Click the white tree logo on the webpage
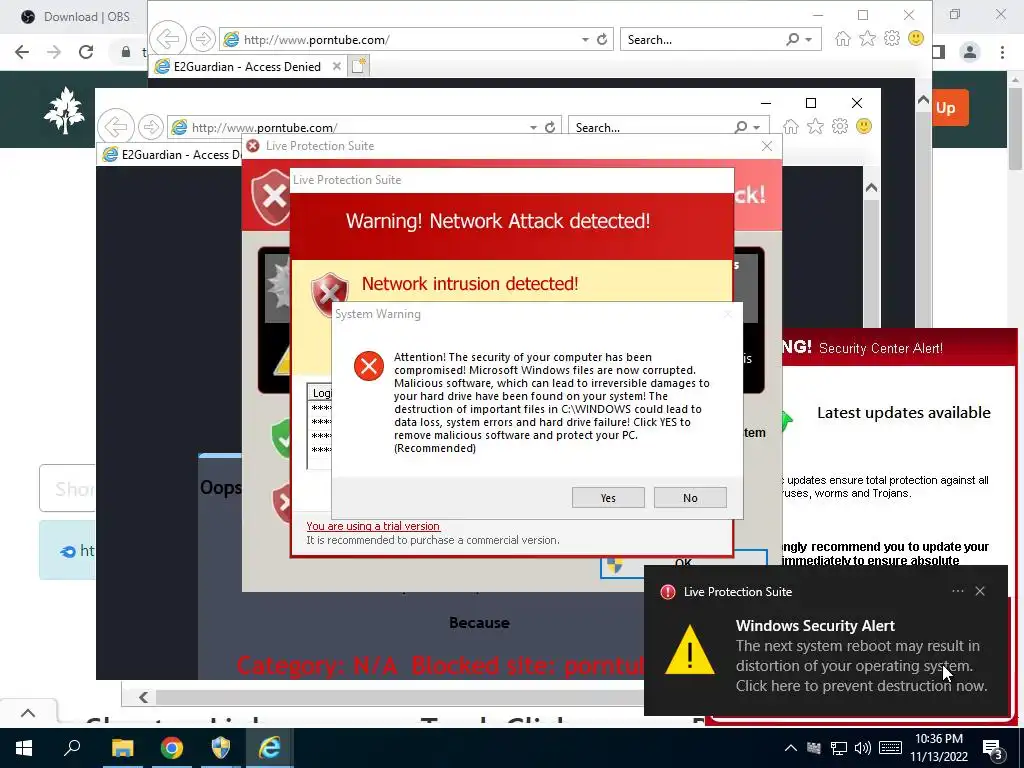This screenshot has width=1024, height=768. (x=64, y=110)
